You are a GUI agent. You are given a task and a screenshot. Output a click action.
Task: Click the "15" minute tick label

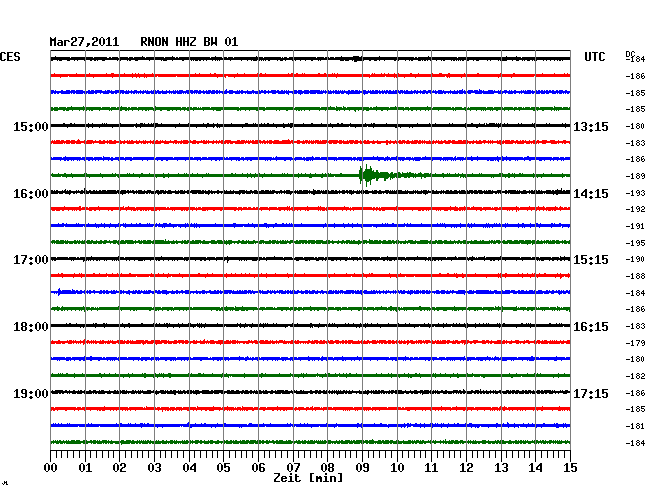pos(570,468)
